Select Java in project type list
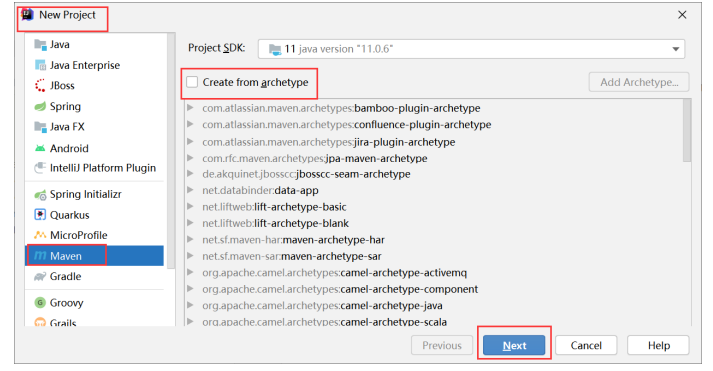713x371 pixels. tap(95, 45)
